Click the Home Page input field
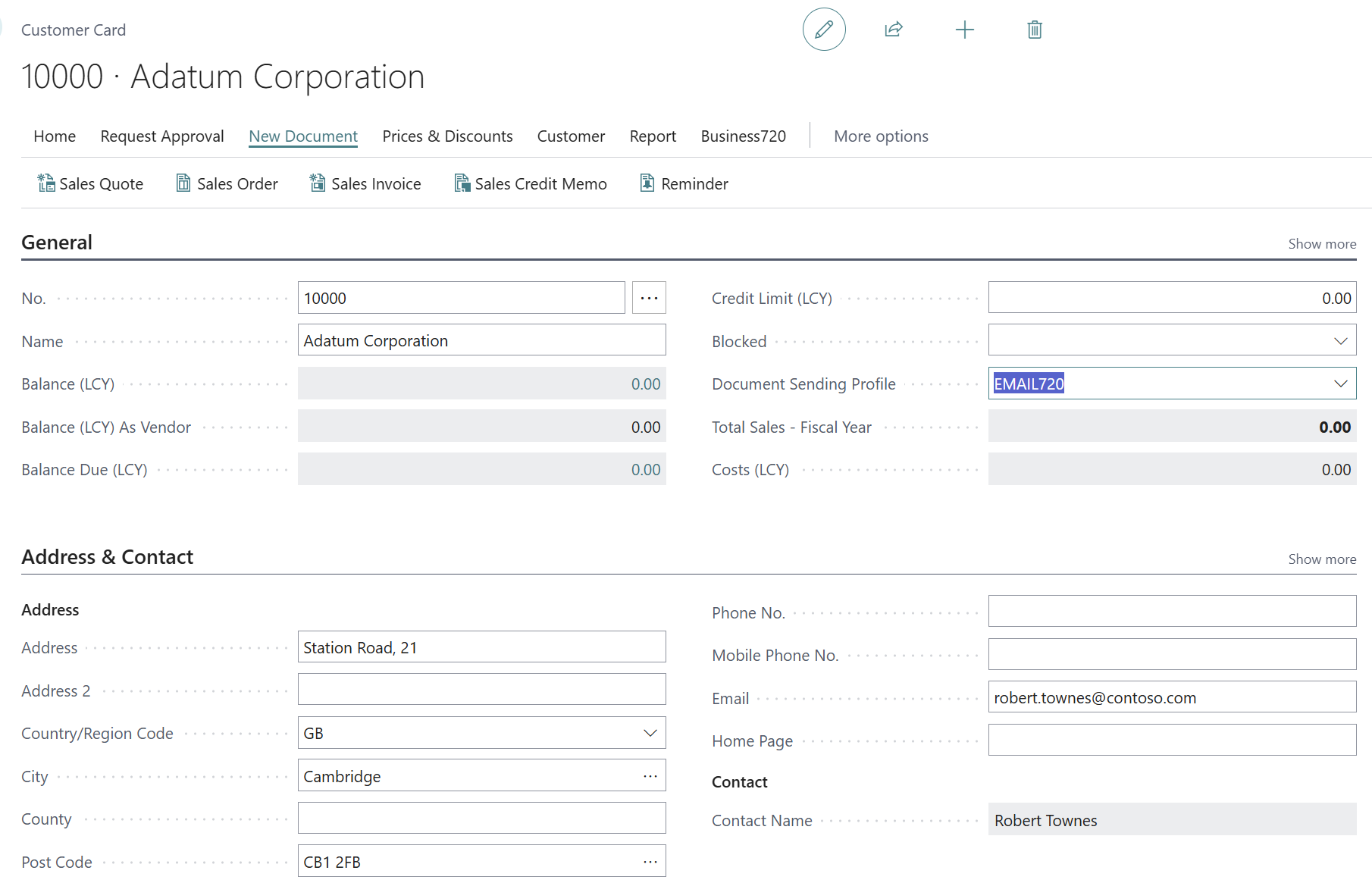Image resolution: width=1372 pixels, height=883 pixels. (x=1172, y=740)
